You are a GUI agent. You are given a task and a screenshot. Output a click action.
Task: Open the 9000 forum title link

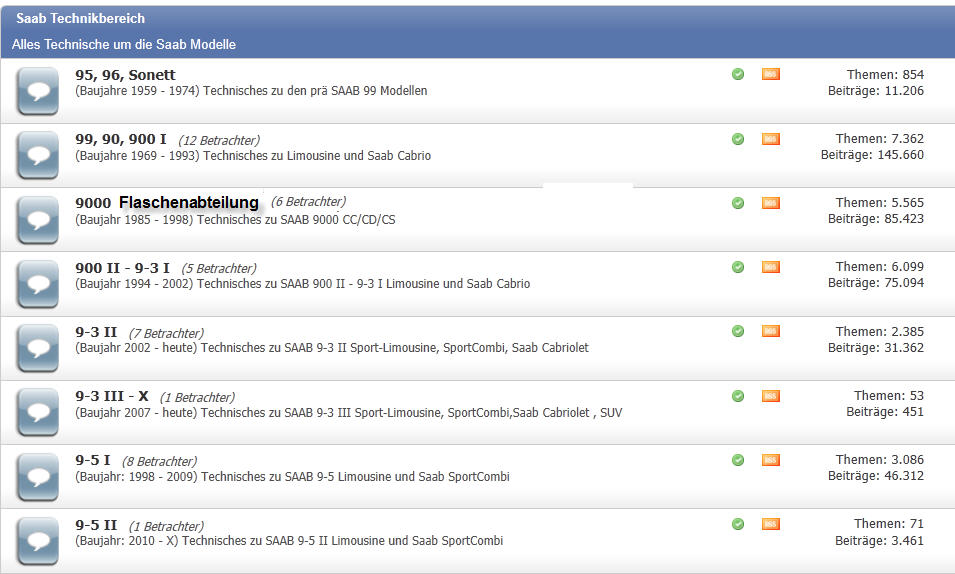pos(167,202)
